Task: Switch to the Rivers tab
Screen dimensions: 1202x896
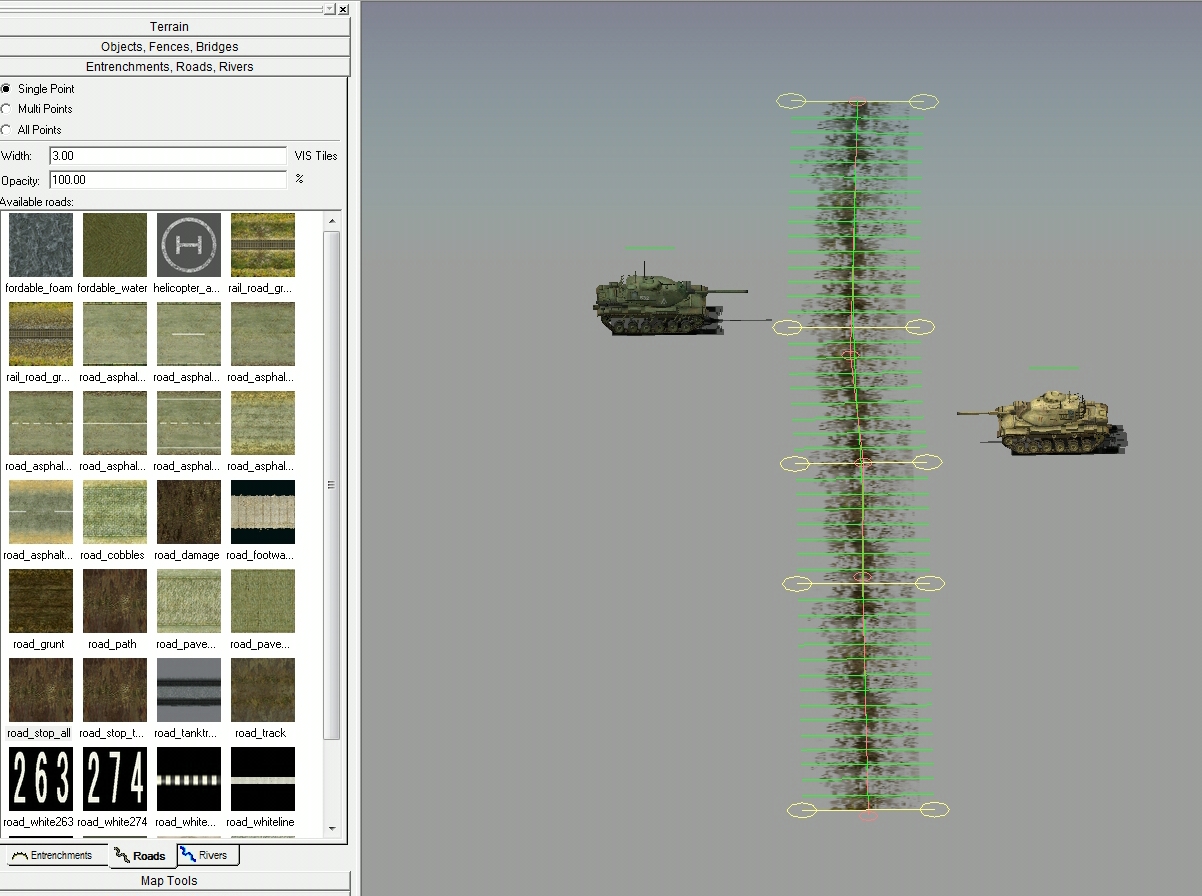Action: point(208,856)
